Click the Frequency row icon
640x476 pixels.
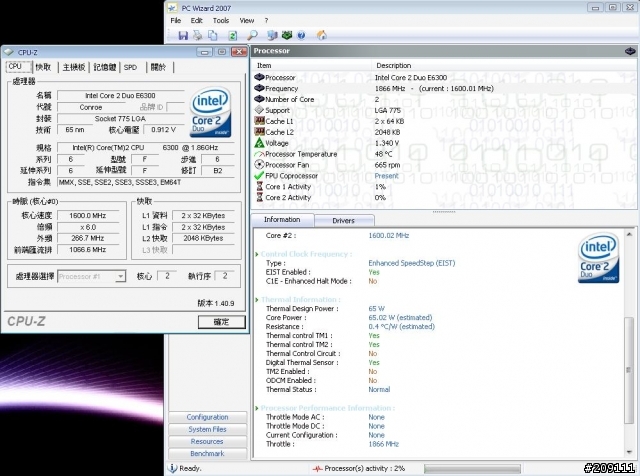[x=259, y=88]
